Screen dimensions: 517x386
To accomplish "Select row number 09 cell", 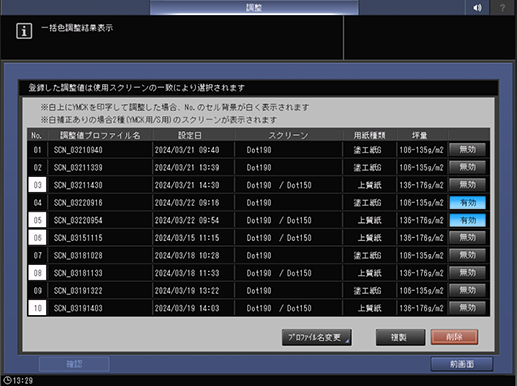I will (37, 291).
